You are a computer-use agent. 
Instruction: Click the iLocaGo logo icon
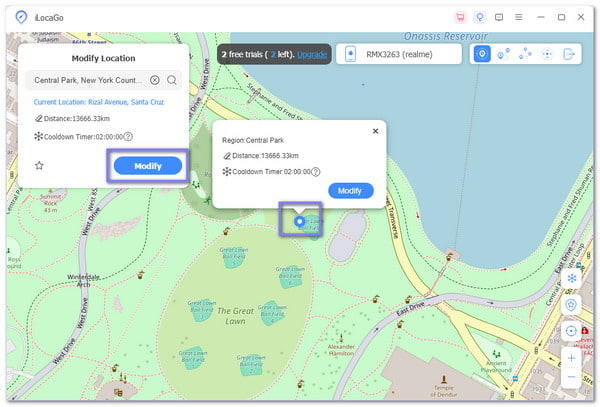click(21, 17)
